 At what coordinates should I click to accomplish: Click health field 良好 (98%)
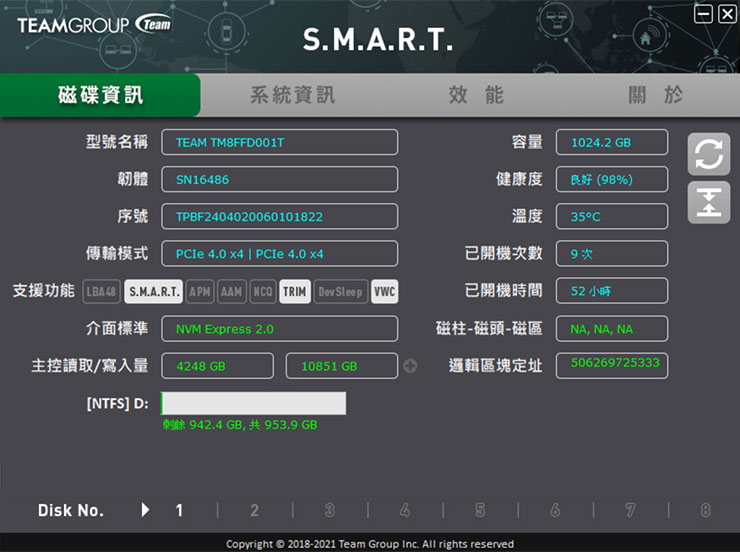coord(612,179)
